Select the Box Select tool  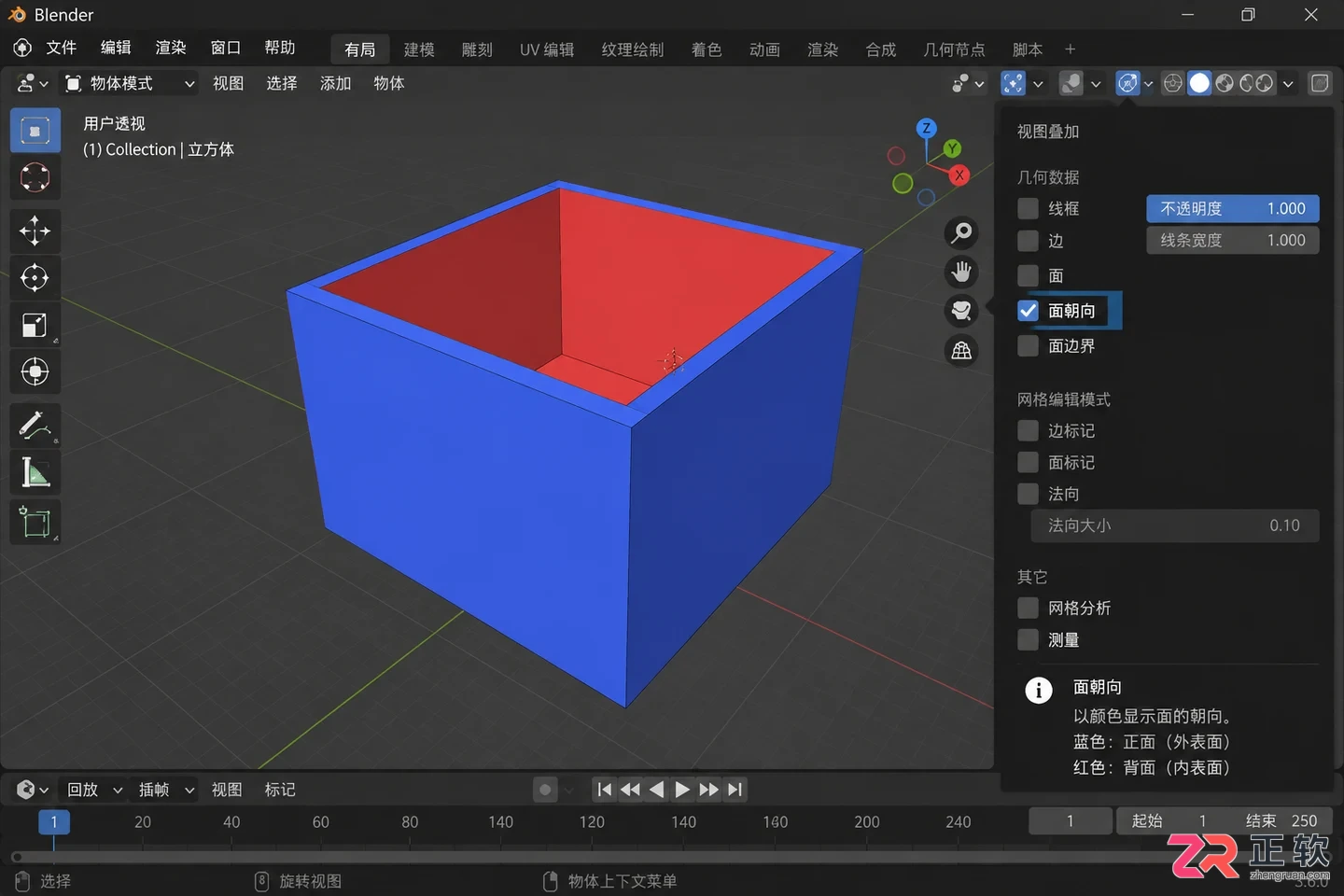(35, 131)
